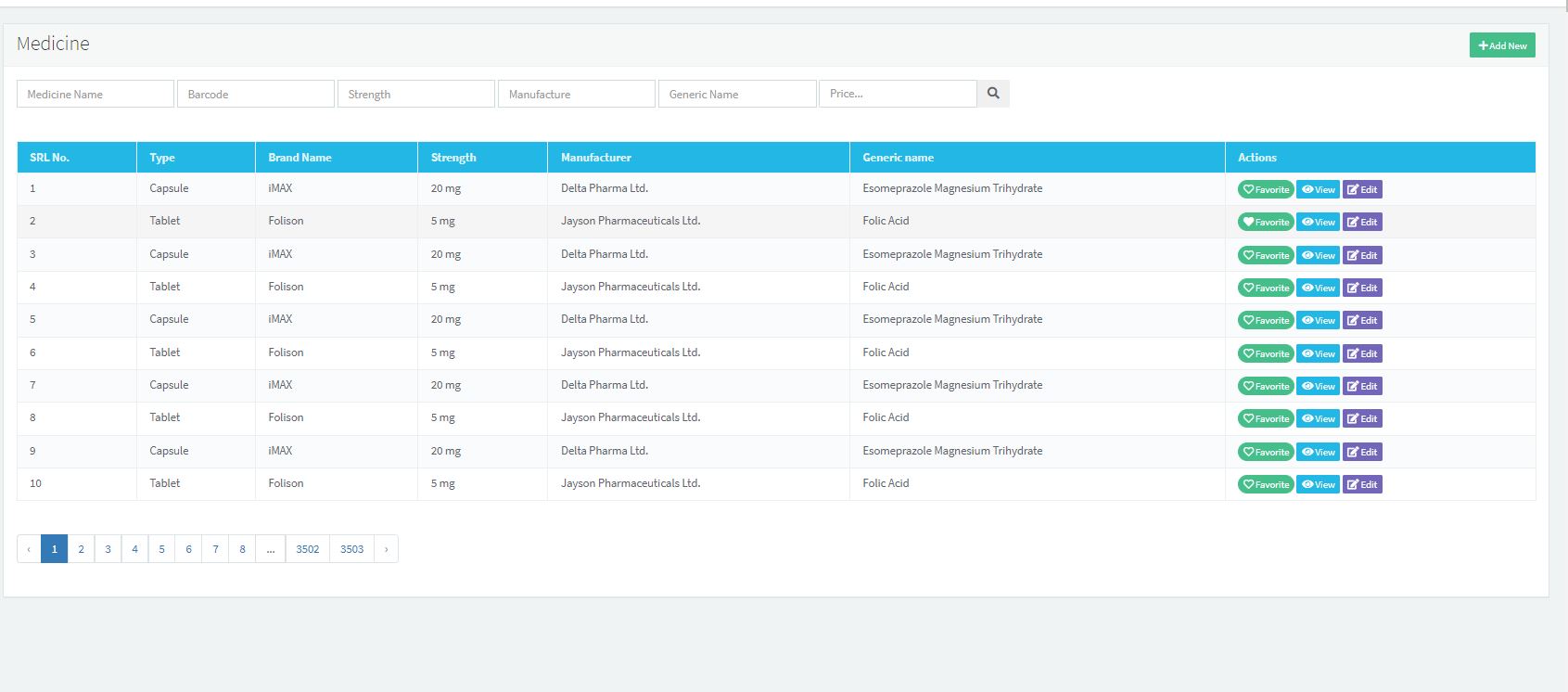Go to previous page using left arrow
The width and height of the screenshot is (1568, 692).
(29, 549)
